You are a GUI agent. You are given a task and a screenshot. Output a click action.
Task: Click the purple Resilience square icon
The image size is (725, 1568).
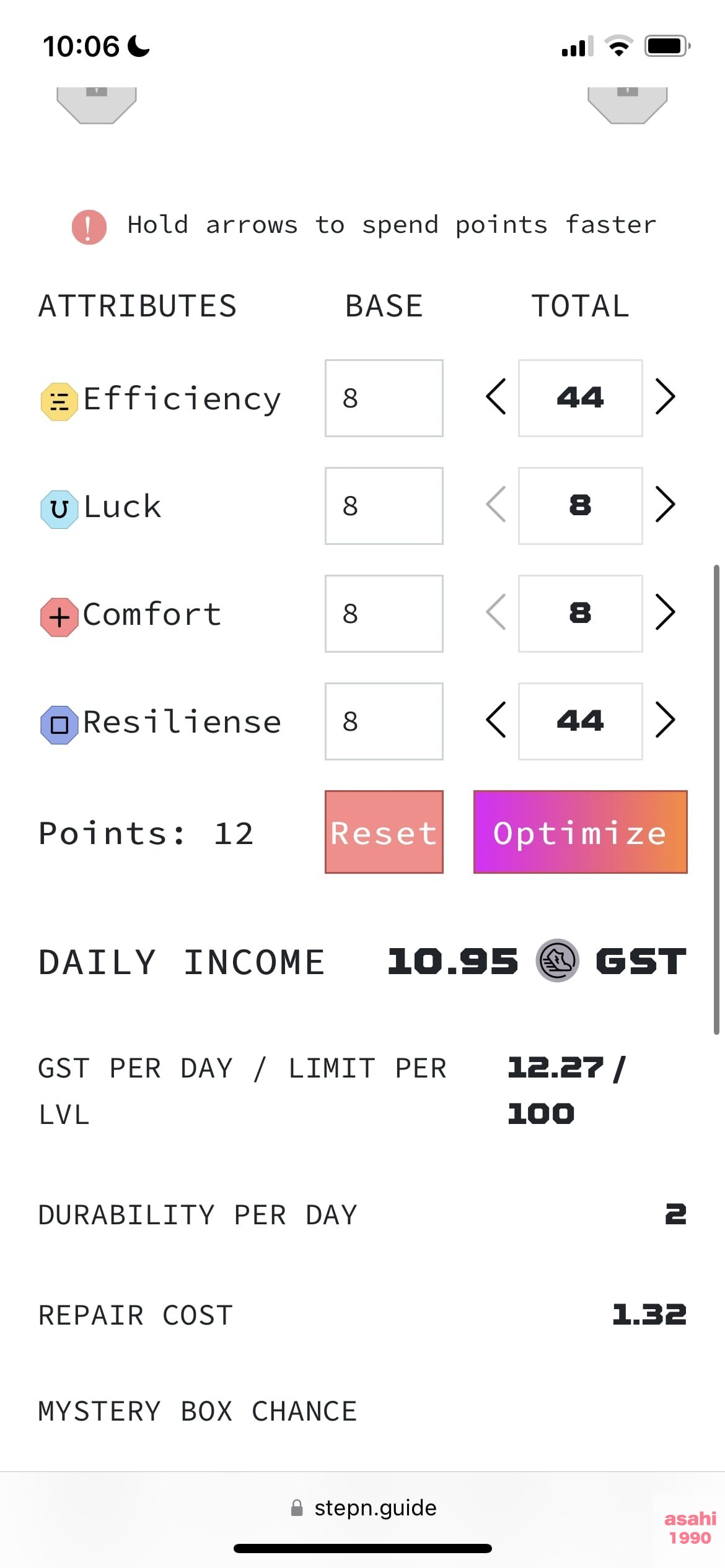click(x=59, y=725)
